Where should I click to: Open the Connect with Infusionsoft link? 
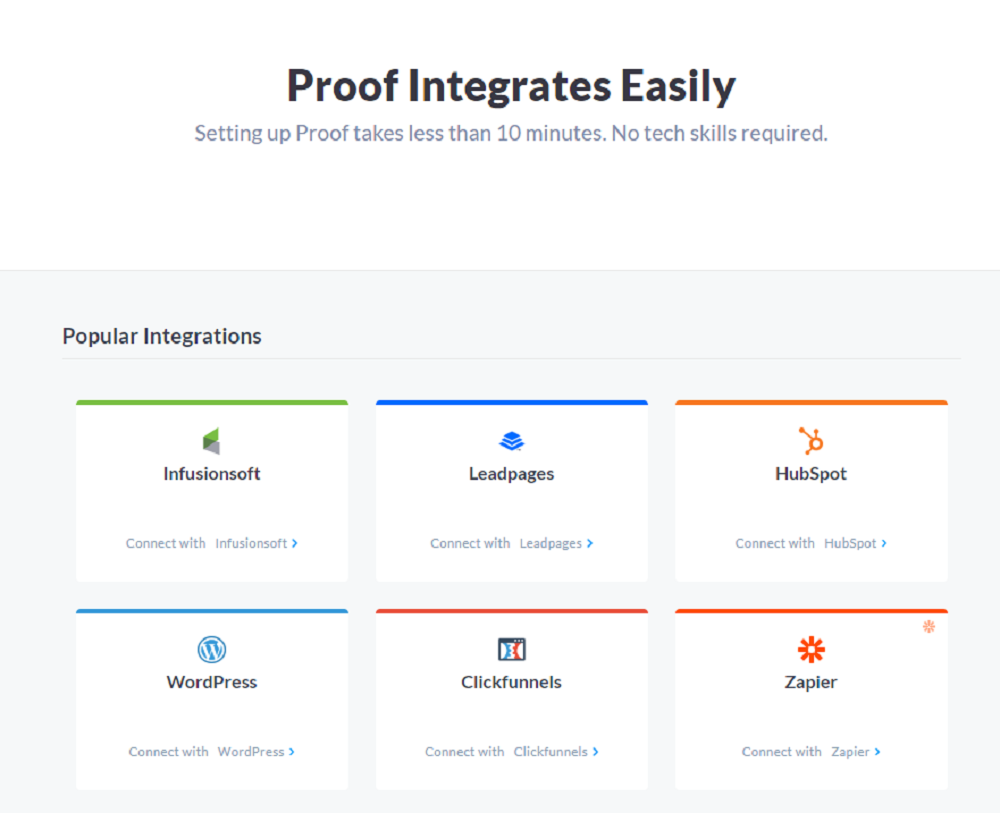[210, 543]
